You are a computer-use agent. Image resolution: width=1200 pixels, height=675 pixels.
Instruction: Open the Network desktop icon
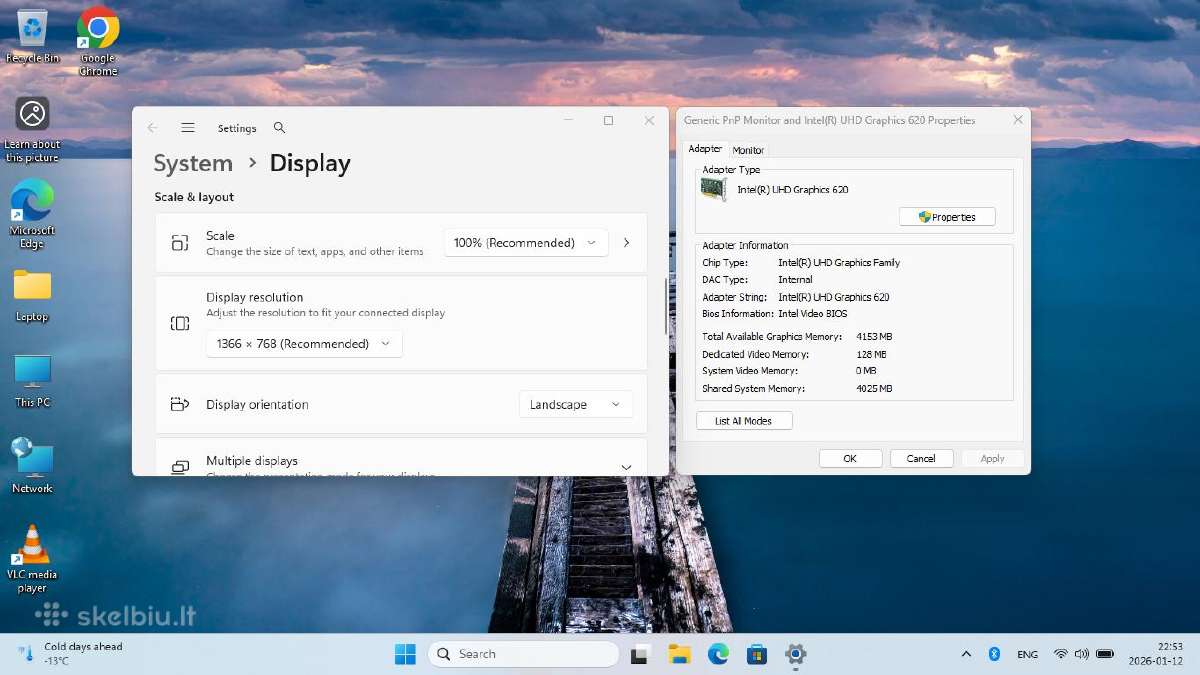coord(32,466)
